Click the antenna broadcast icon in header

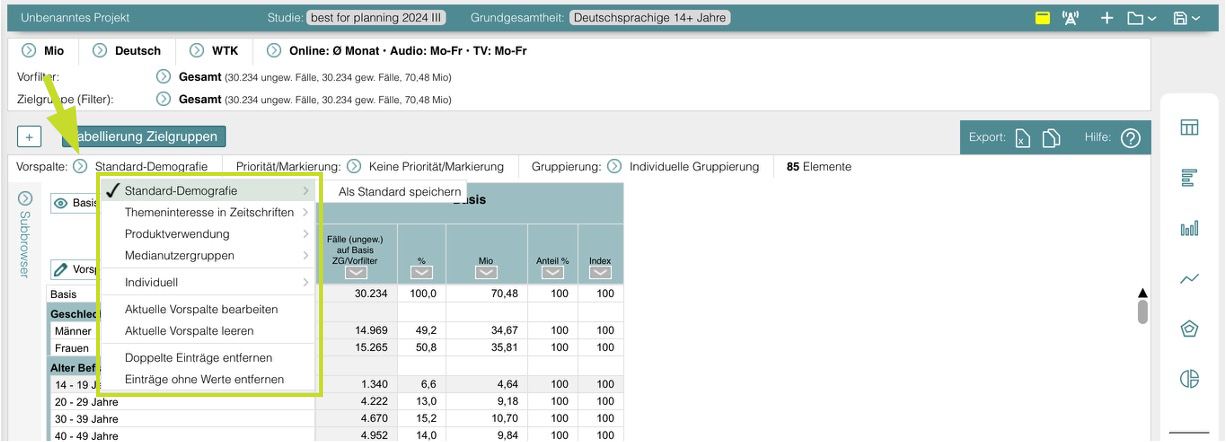tap(1071, 18)
